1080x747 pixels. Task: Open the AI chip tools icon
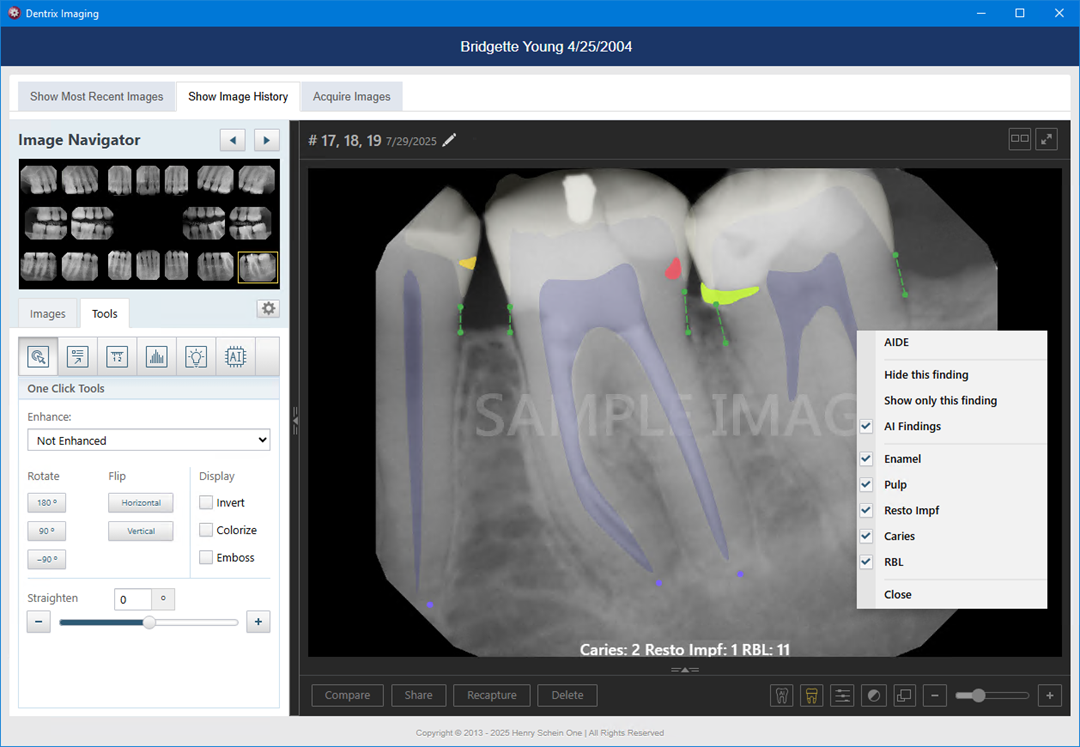coord(236,357)
